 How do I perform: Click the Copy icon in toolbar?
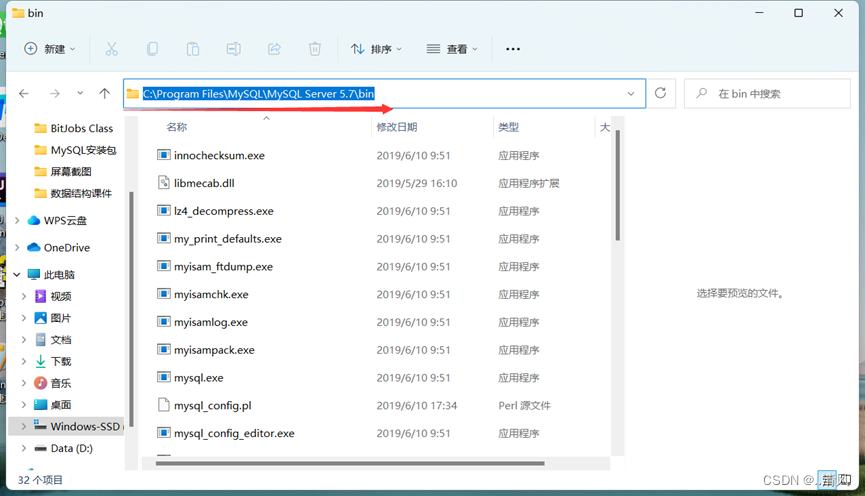pos(152,49)
